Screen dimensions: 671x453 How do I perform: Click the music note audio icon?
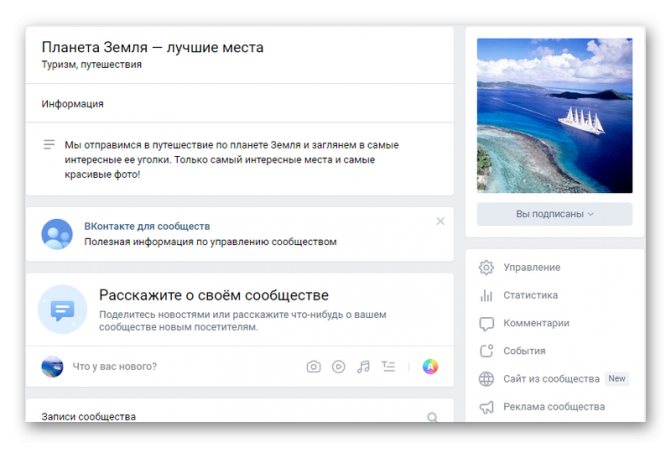pyautogui.click(x=364, y=367)
